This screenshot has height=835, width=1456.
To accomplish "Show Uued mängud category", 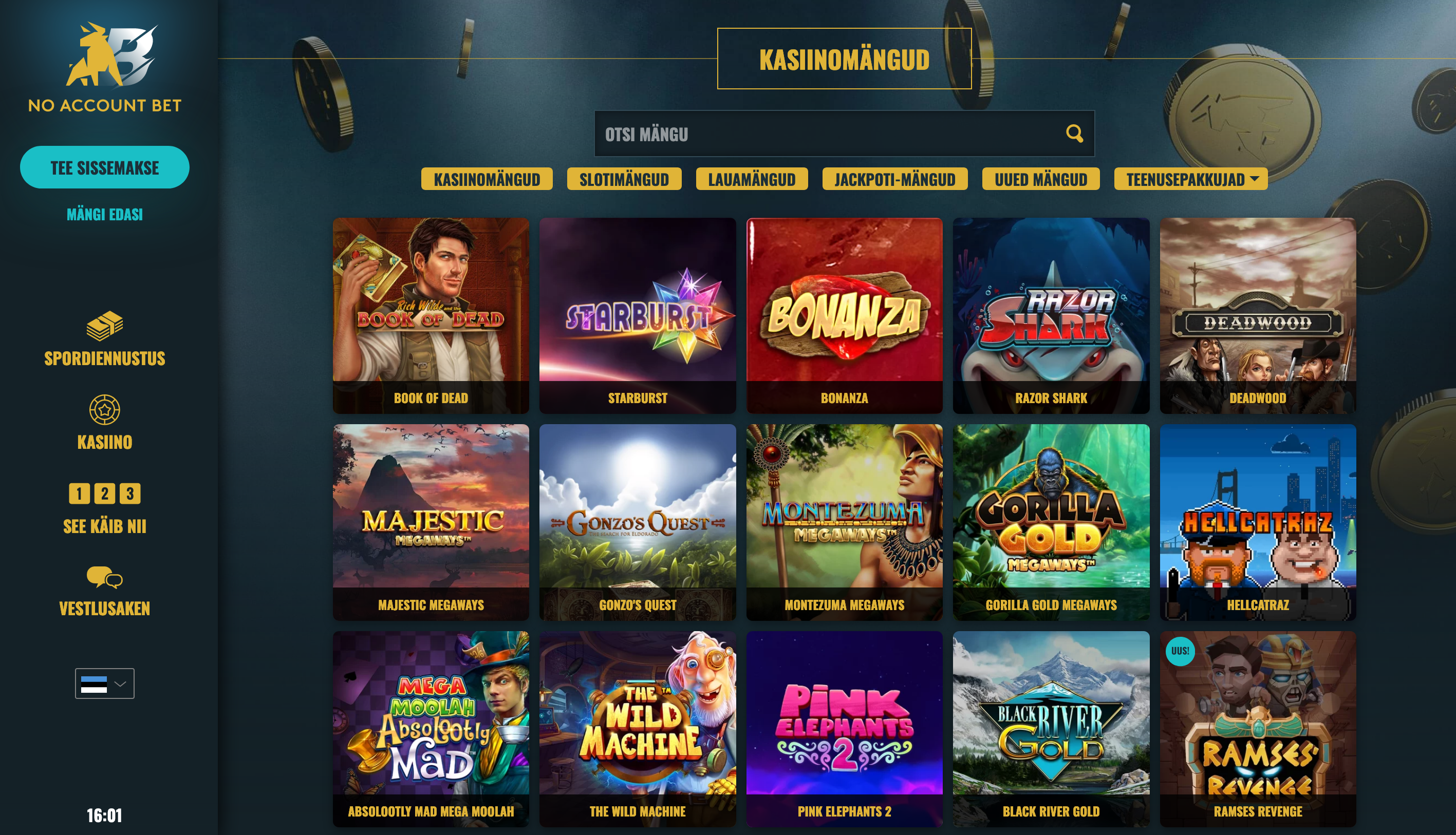I will click(1041, 179).
